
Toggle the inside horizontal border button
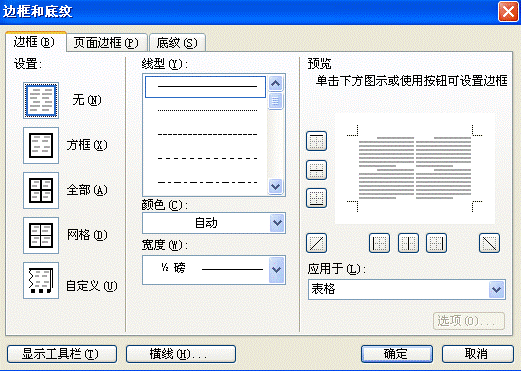316,170
